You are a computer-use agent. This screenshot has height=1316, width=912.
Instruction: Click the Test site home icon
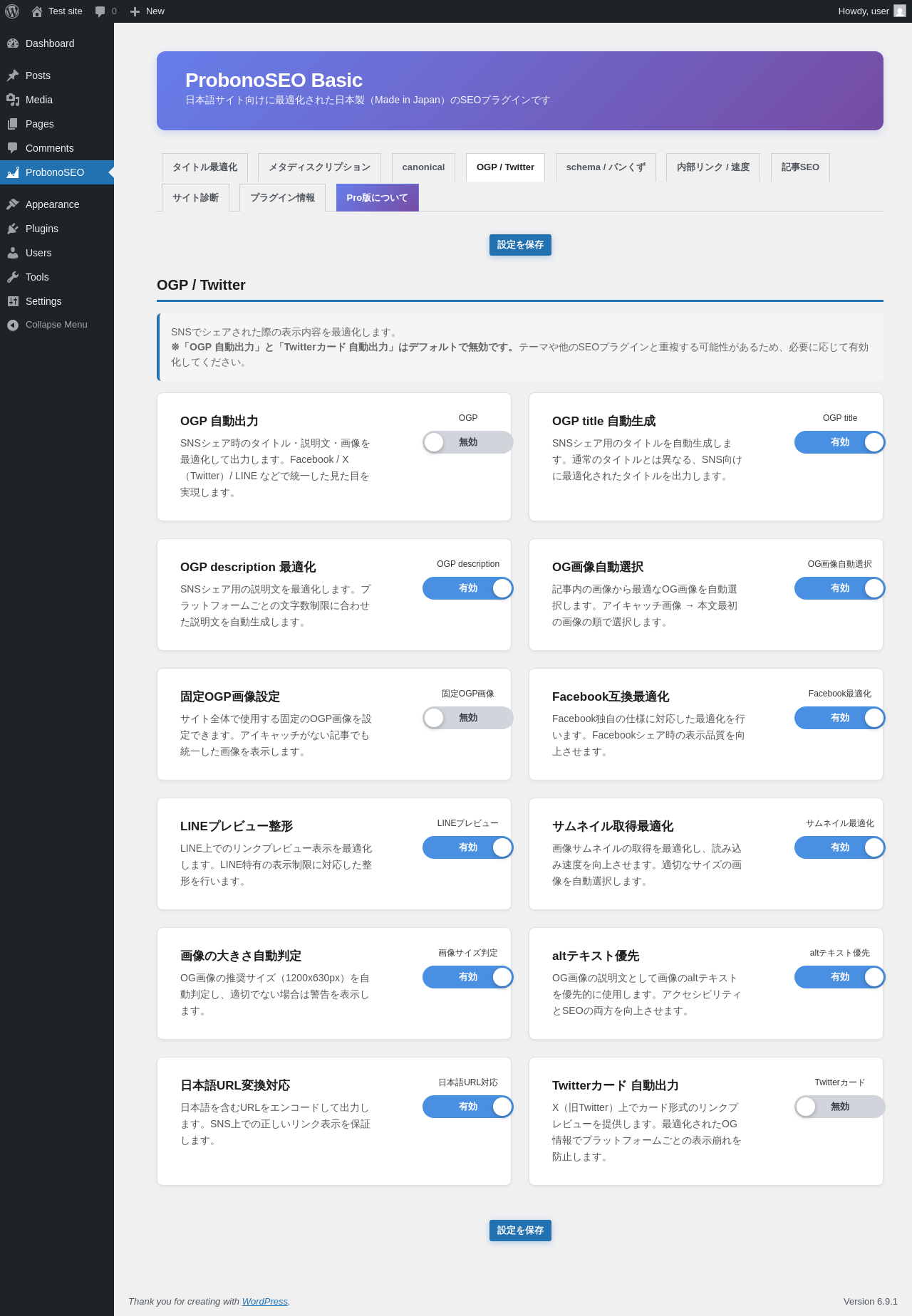[37, 11]
